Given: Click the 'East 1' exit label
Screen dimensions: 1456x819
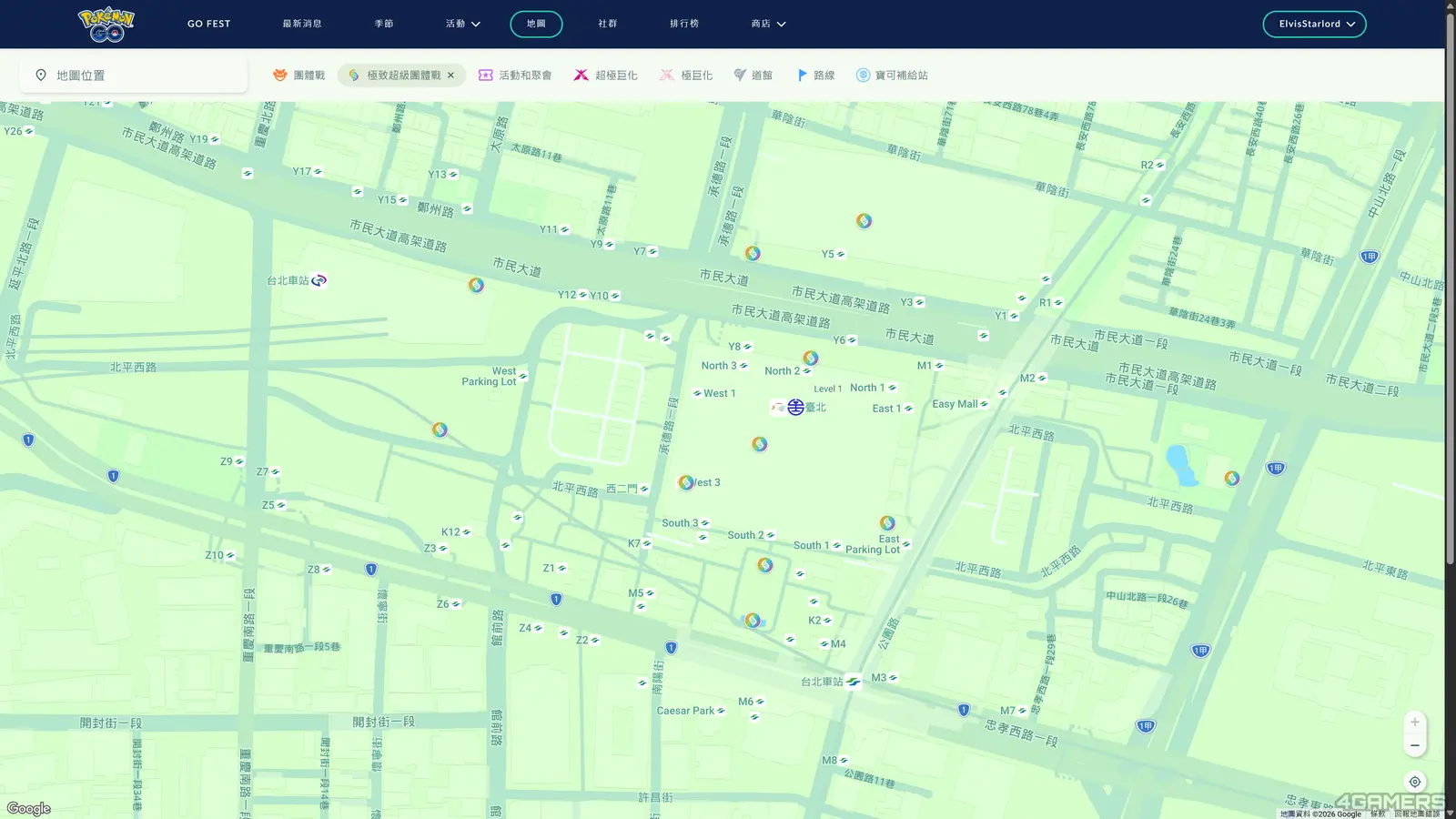Looking at the screenshot, I should pos(886,409).
